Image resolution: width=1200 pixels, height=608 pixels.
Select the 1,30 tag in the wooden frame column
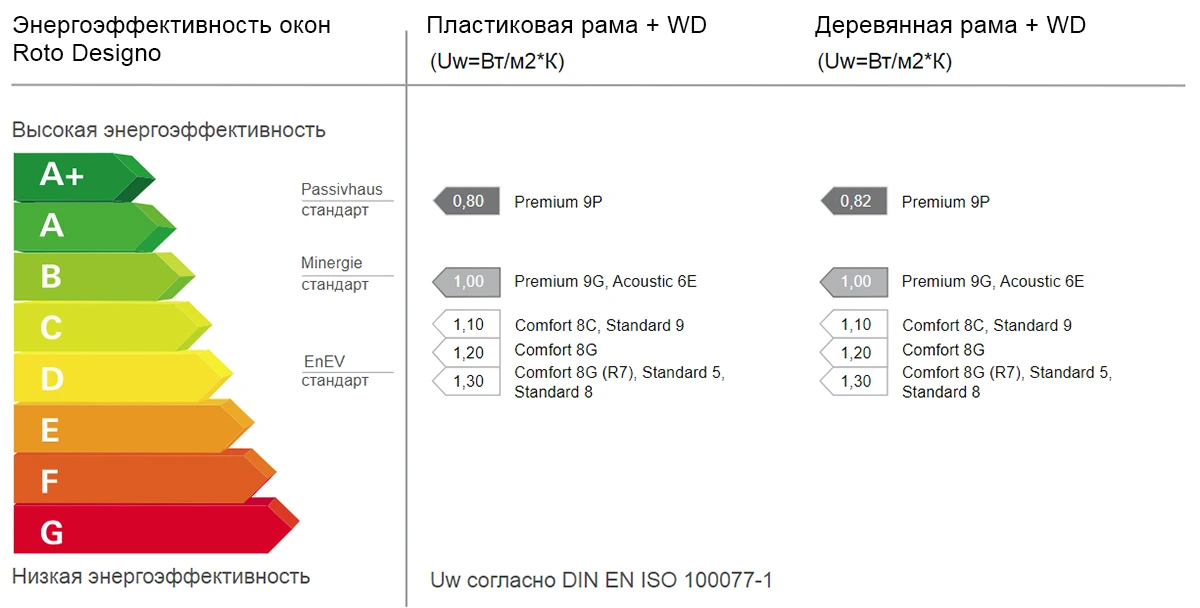pos(854,381)
